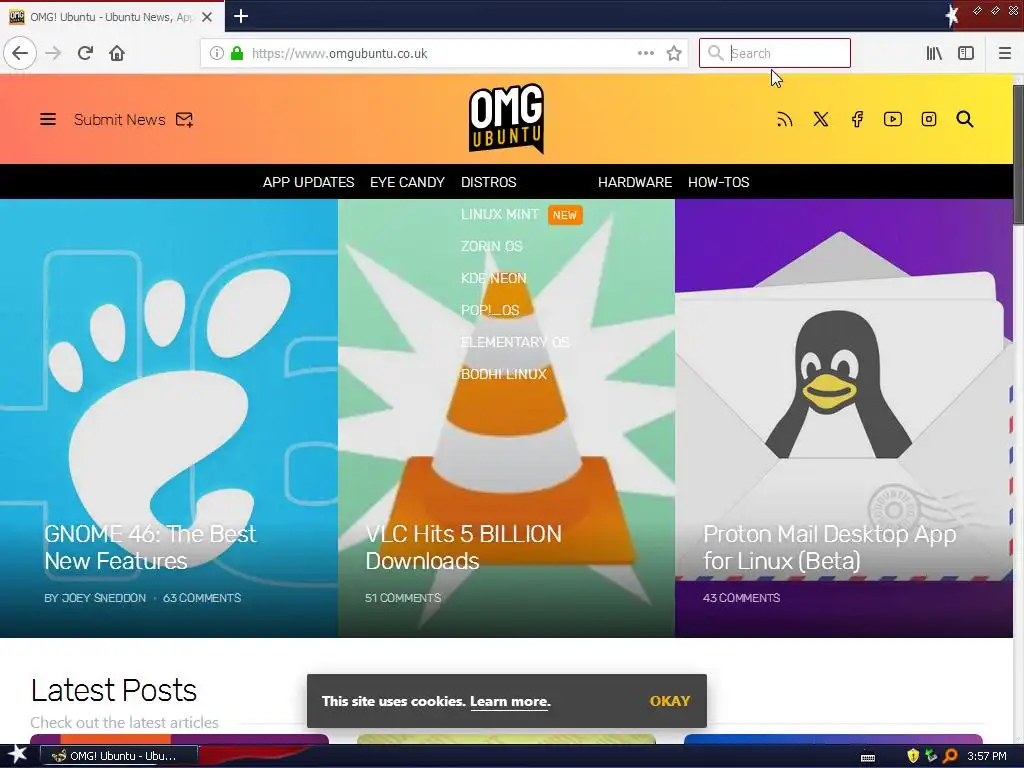Toggle the browser sidebar view
The height and width of the screenshot is (768, 1024).
click(x=966, y=53)
